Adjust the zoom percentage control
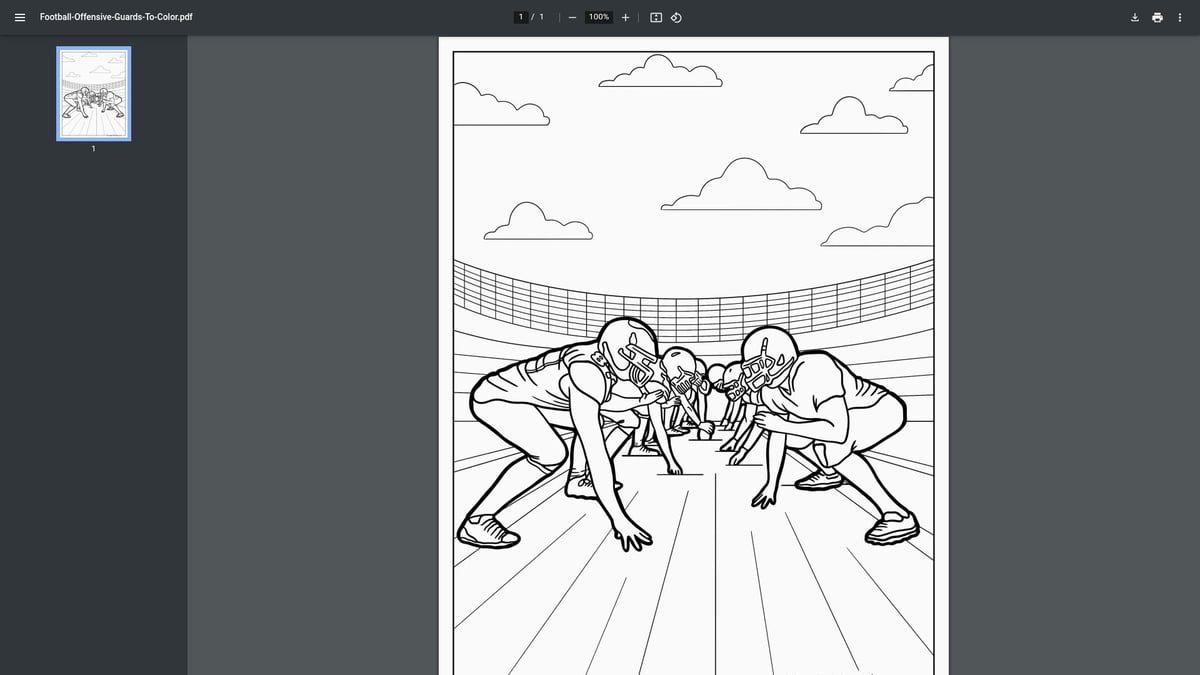Image resolution: width=1200 pixels, height=675 pixels. point(597,17)
